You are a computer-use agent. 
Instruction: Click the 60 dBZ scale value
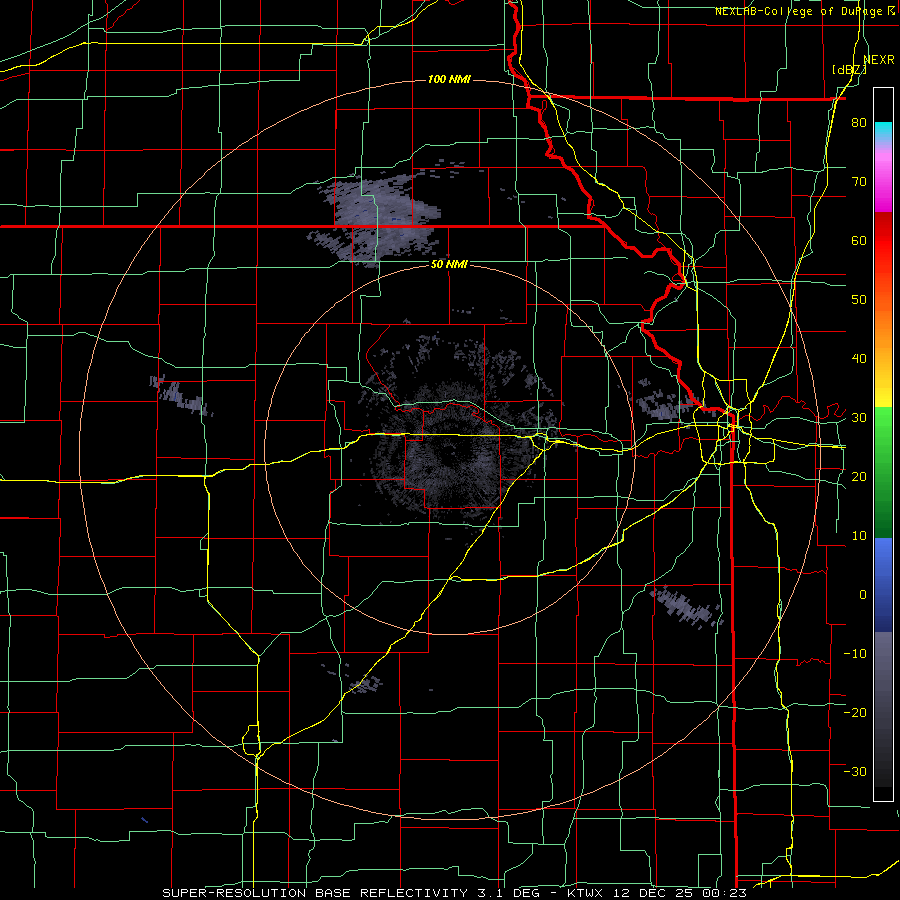859,240
